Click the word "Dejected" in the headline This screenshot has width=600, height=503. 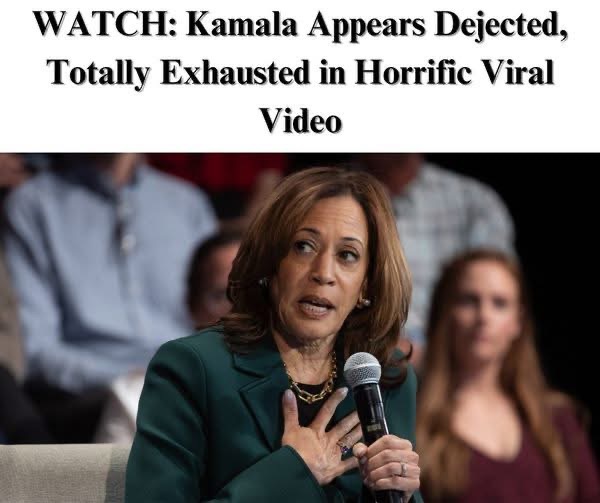pos(500,27)
